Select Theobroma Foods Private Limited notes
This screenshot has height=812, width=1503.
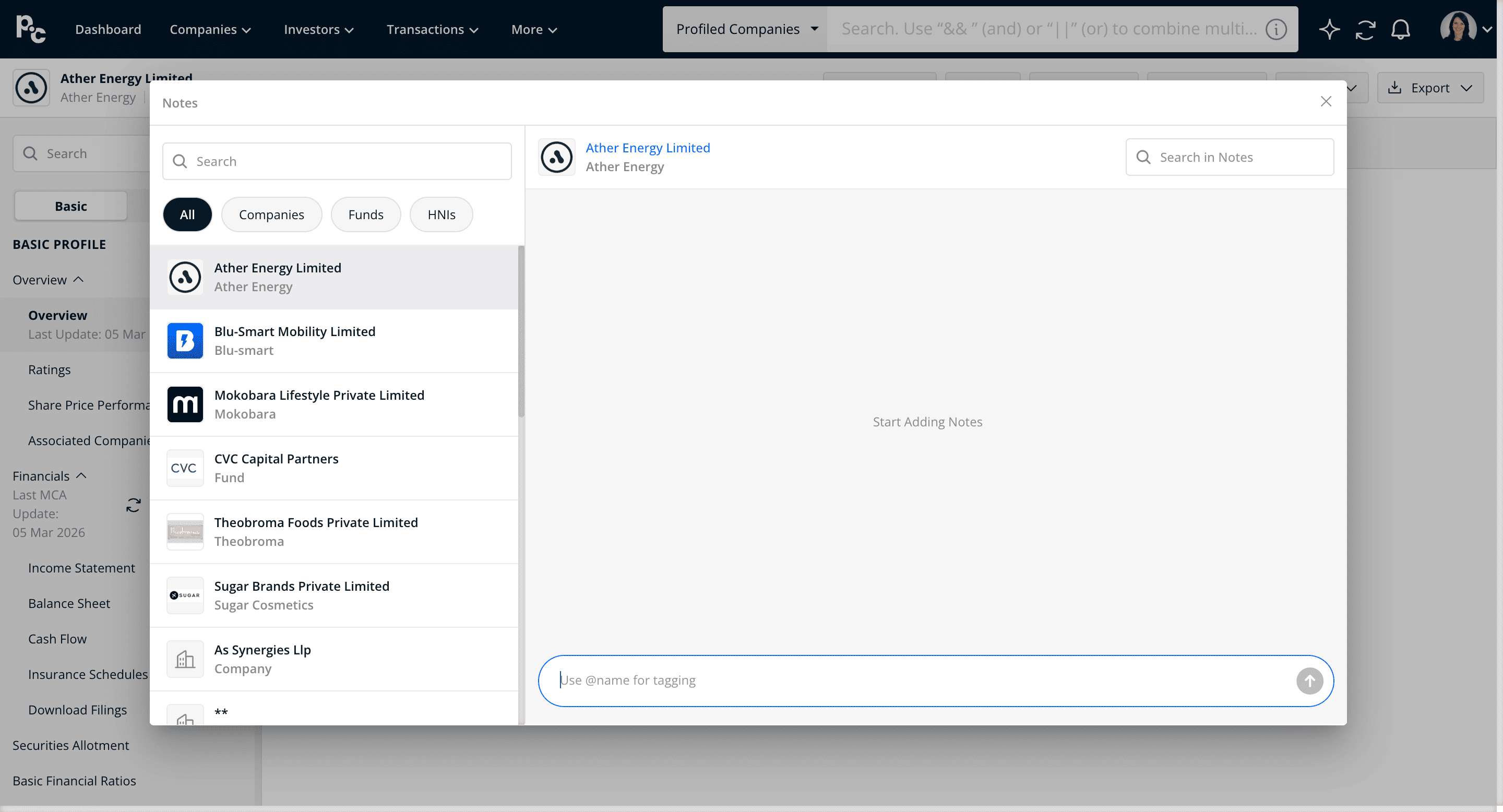click(x=334, y=531)
